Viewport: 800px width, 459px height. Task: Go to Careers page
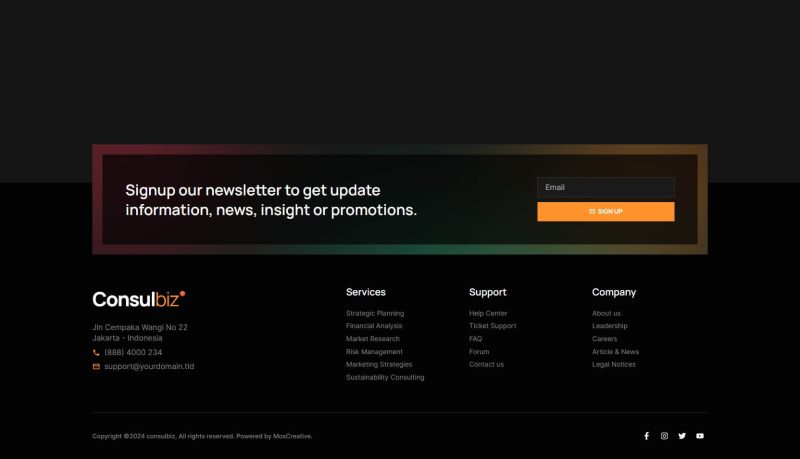(604, 339)
